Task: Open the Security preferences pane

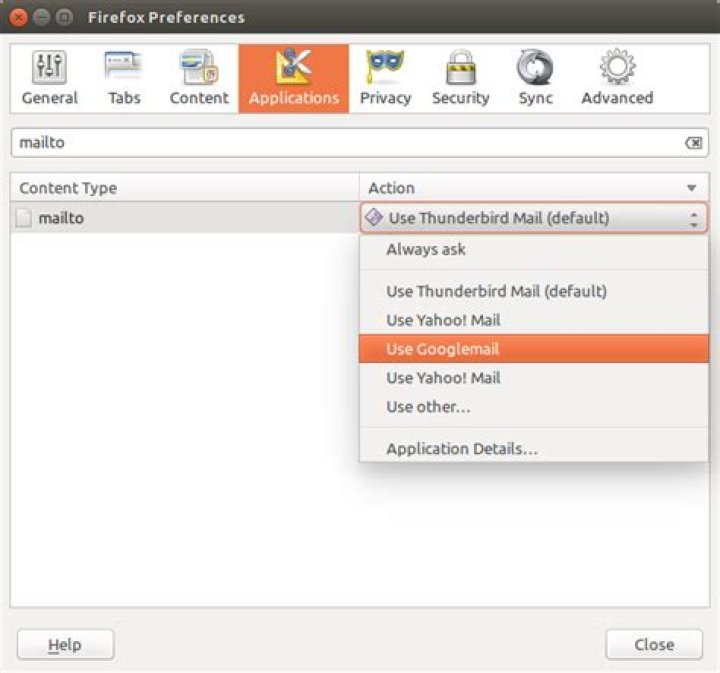Action: [461, 79]
